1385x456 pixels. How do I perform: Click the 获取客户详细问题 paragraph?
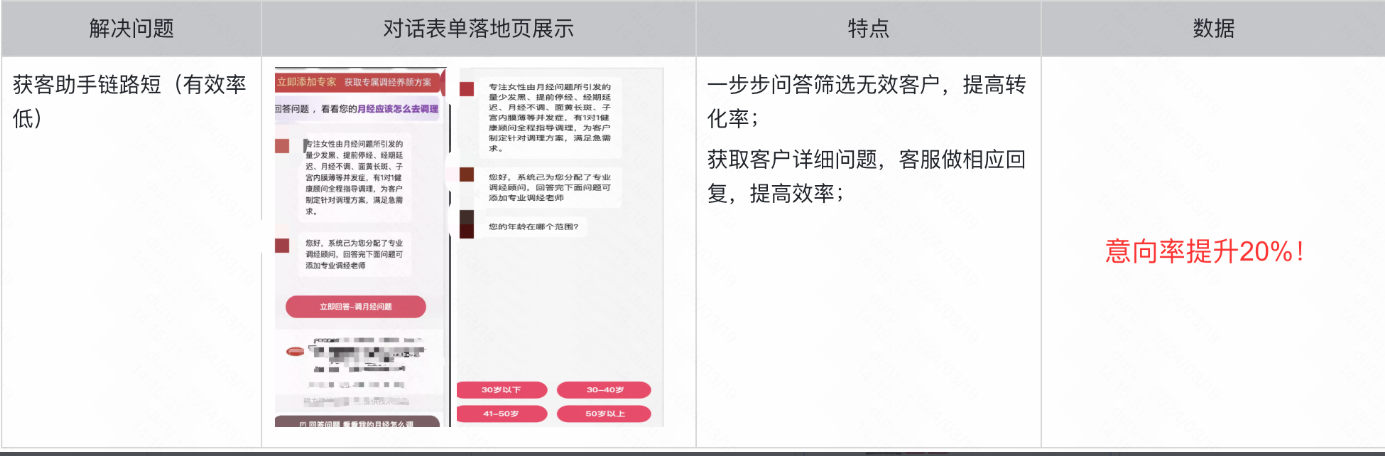point(867,175)
